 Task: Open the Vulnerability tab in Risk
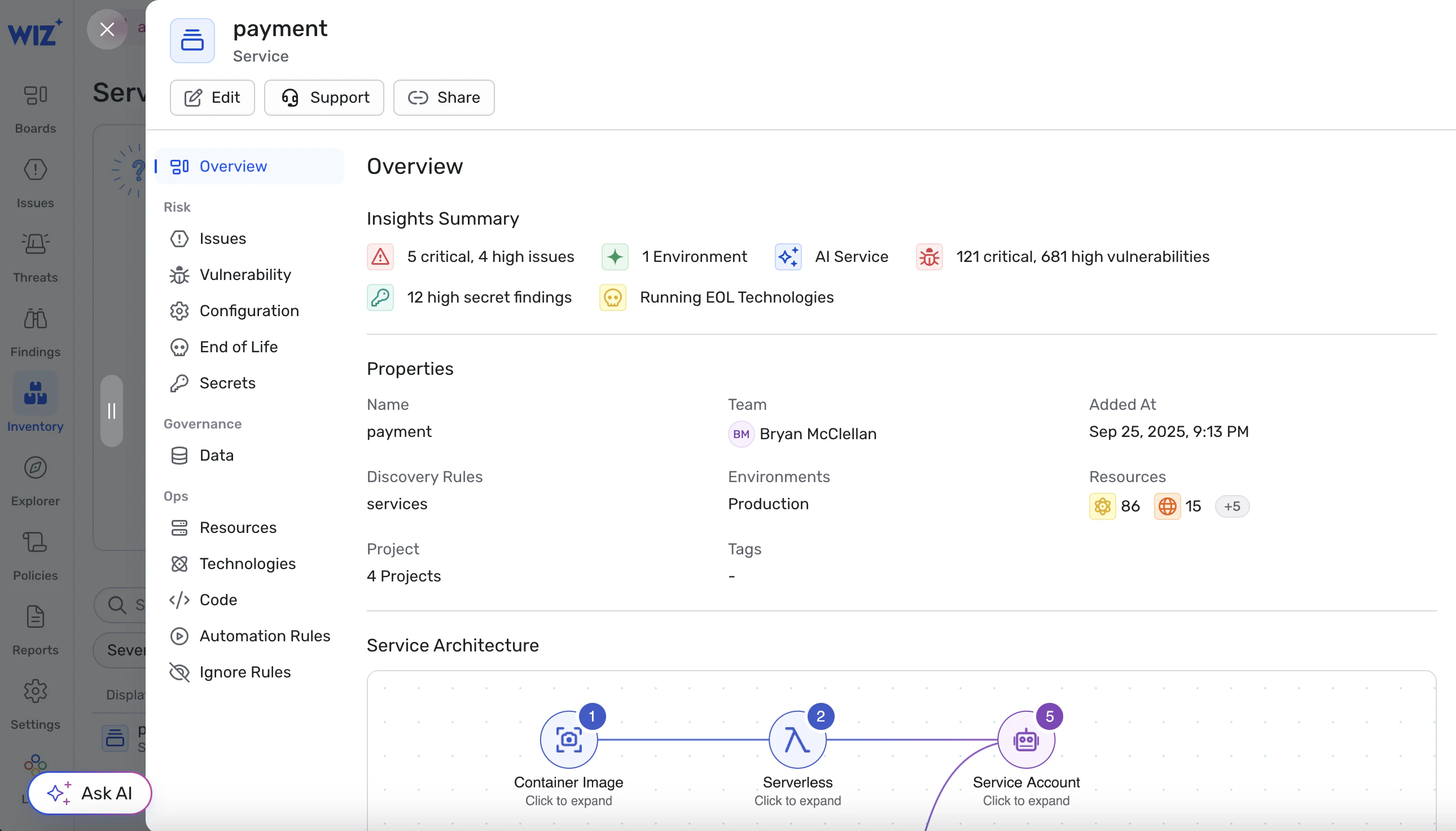point(245,274)
